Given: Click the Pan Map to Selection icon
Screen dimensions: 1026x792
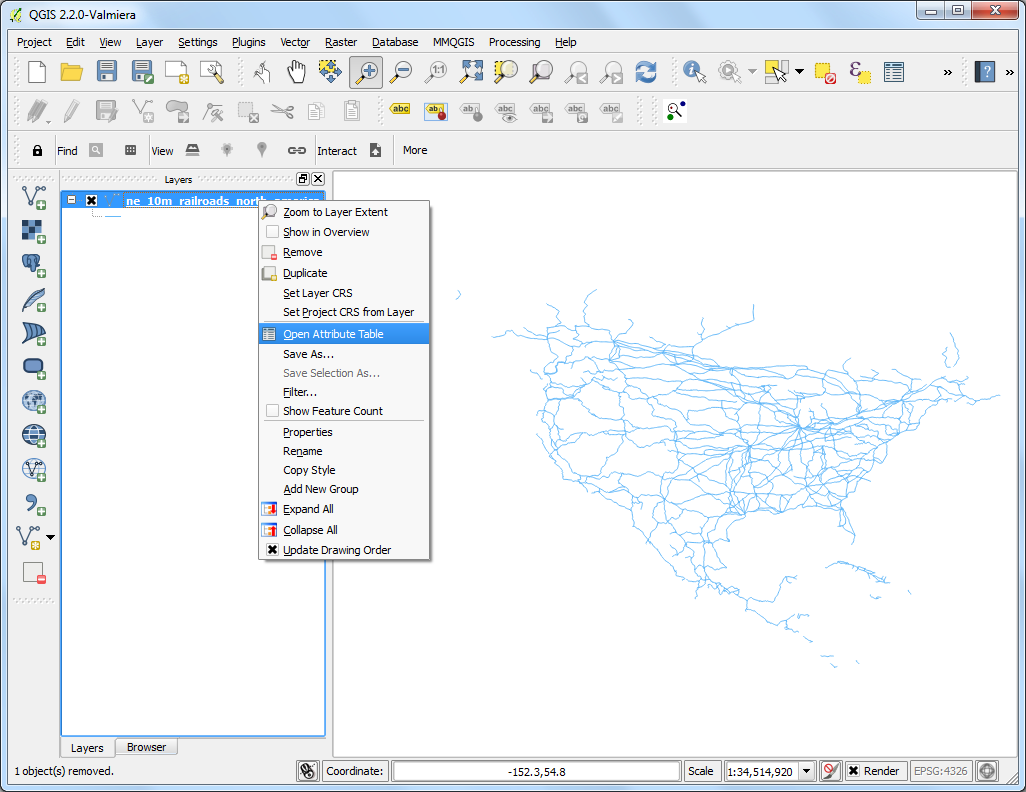Looking at the screenshot, I should coord(329,71).
